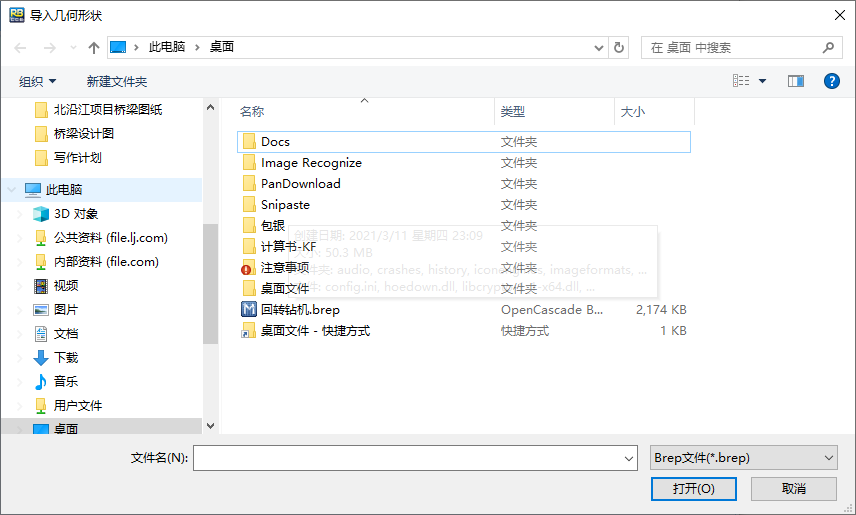The image size is (856, 515).
Task: Select the Docs folder
Action: point(464,142)
